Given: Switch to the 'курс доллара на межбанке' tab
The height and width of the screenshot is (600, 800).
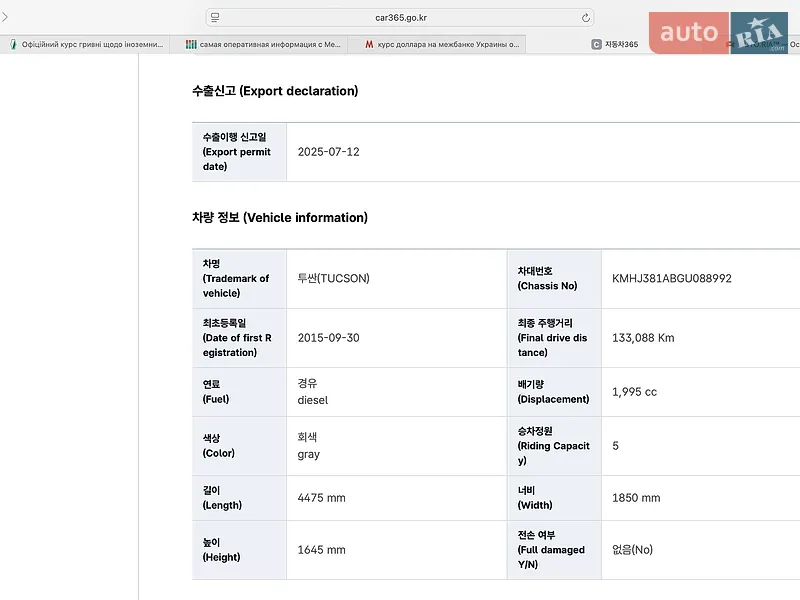Looking at the screenshot, I should point(437,44).
